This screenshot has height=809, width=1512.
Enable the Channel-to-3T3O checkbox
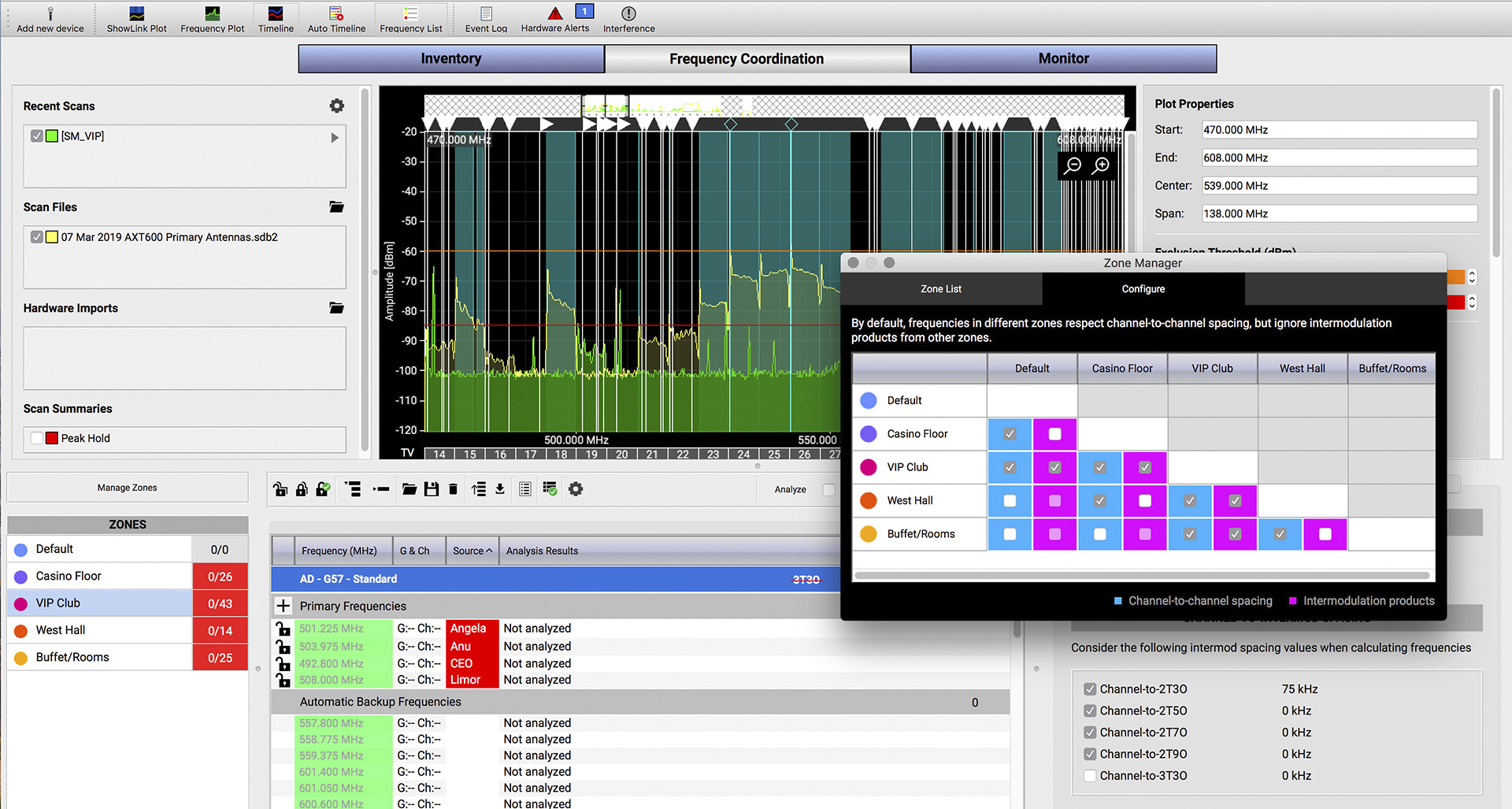1090,776
